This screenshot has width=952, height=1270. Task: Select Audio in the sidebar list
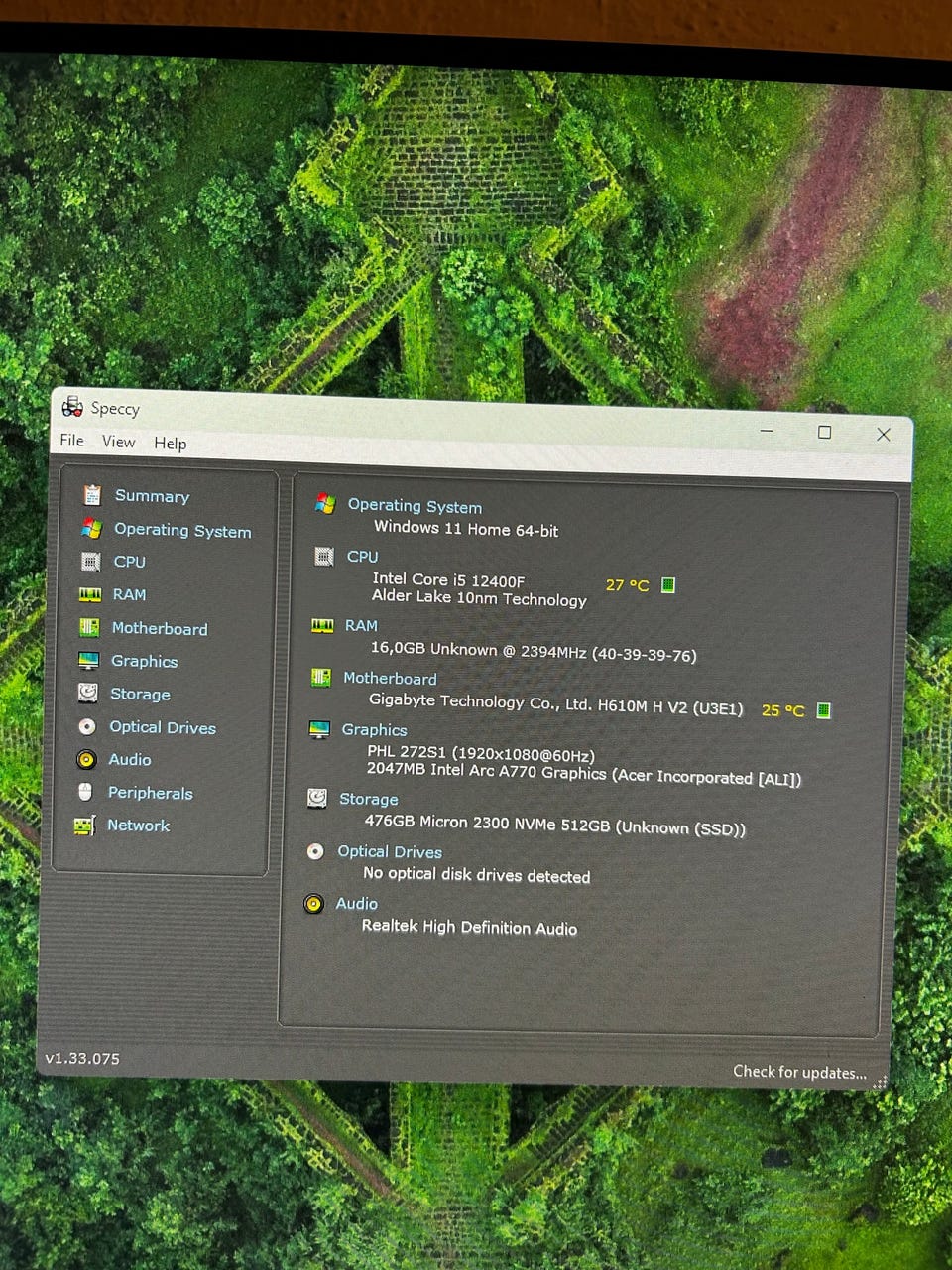(x=130, y=759)
